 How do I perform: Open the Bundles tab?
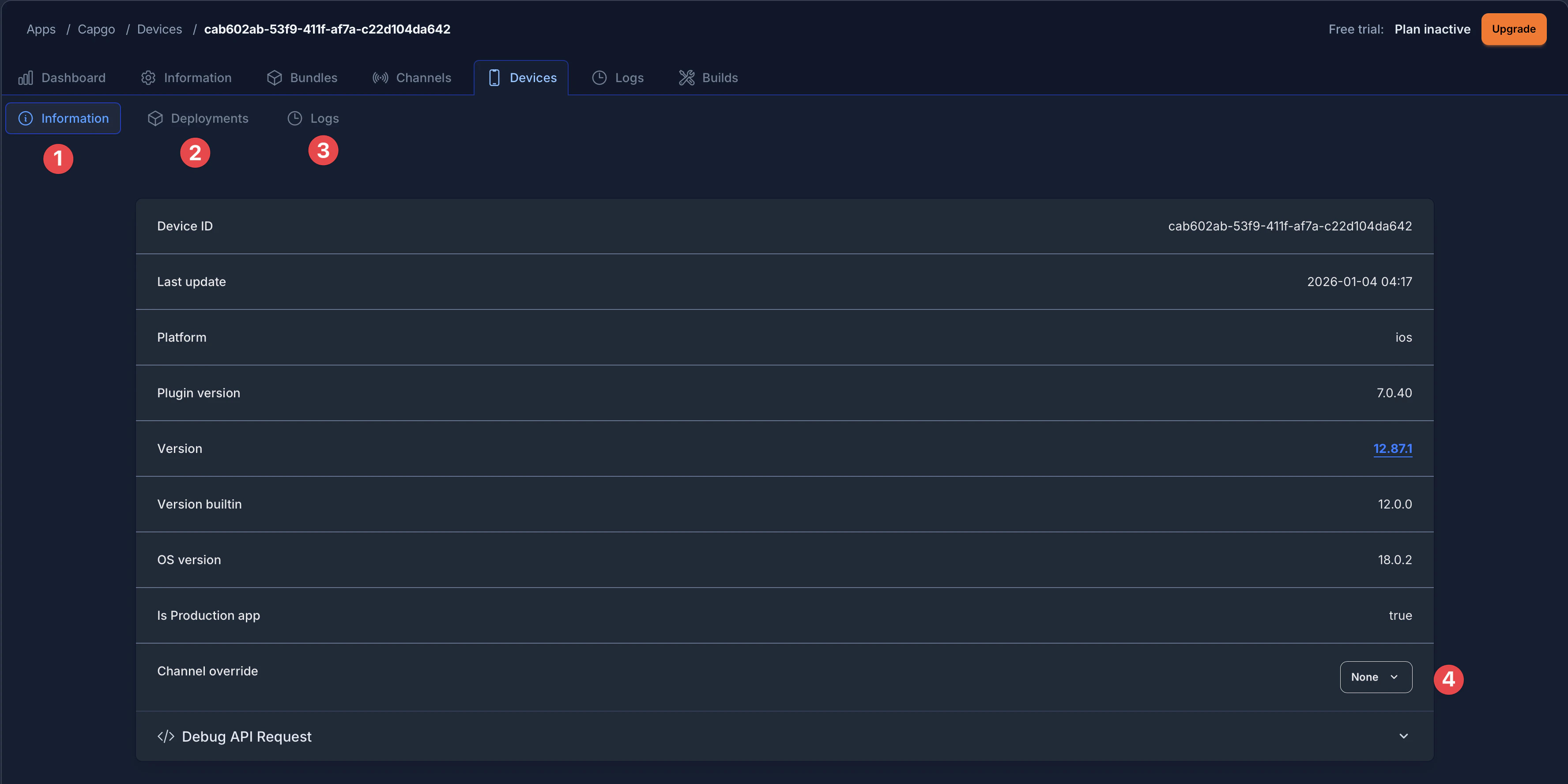313,78
